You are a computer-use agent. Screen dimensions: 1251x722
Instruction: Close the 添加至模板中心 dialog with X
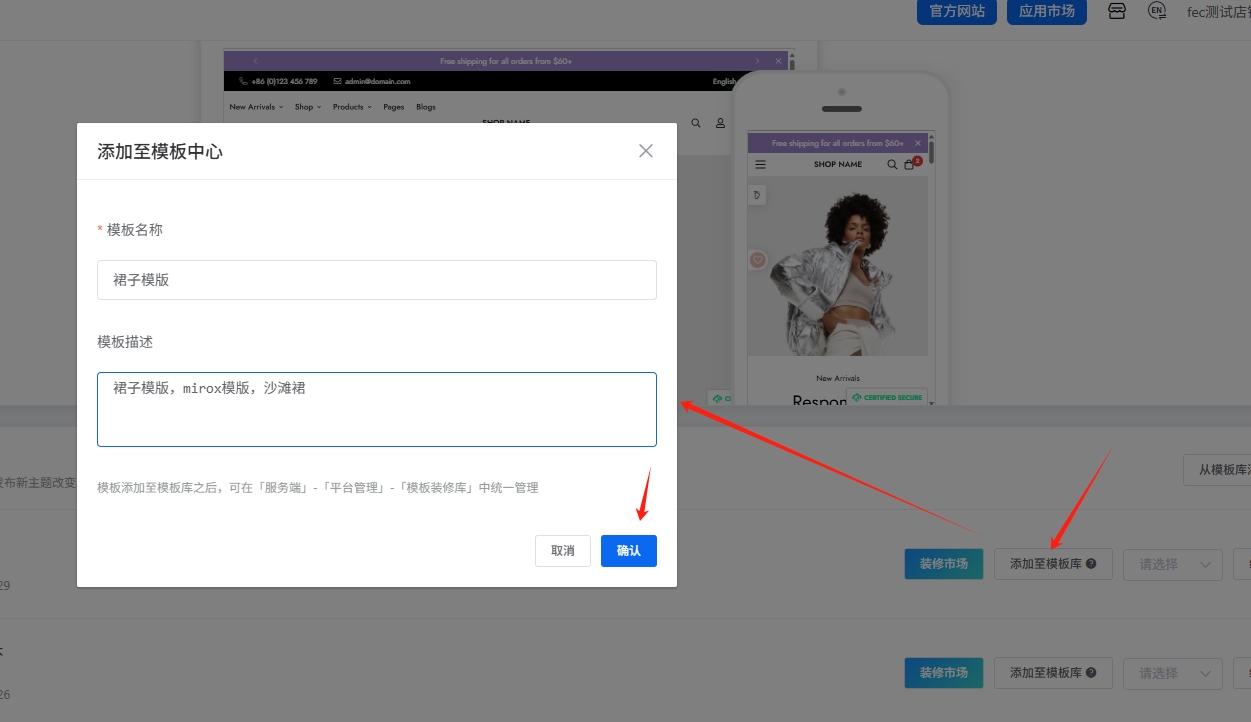[x=646, y=151]
